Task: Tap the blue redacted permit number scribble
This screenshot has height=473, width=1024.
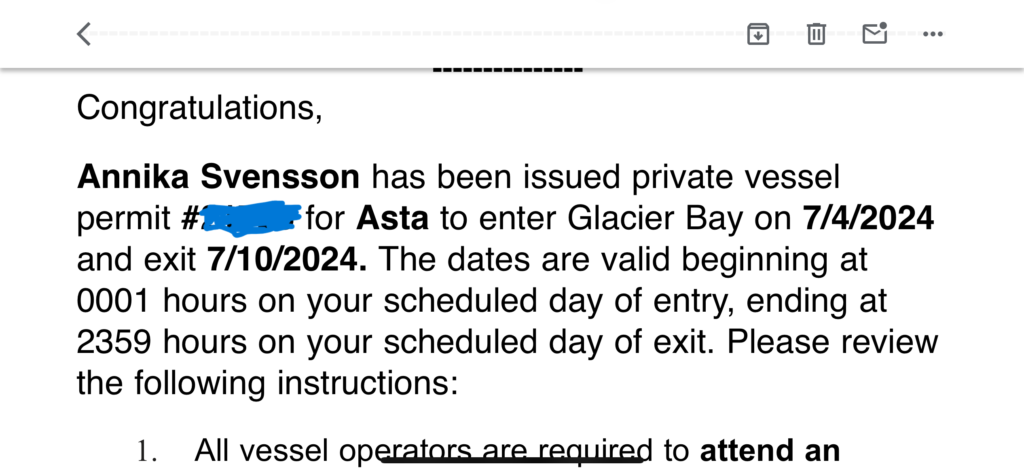Action: 249,218
